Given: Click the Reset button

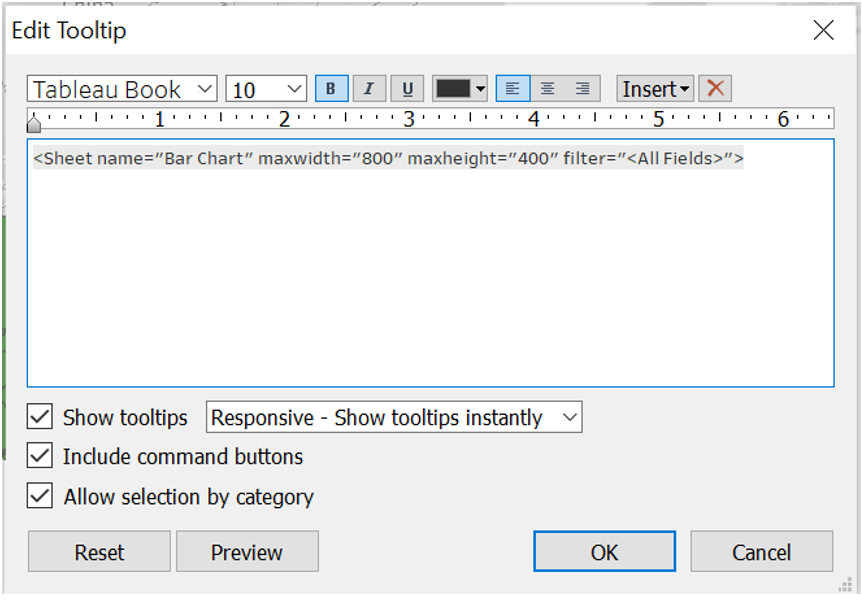Looking at the screenshot, I should click(99, 552).
